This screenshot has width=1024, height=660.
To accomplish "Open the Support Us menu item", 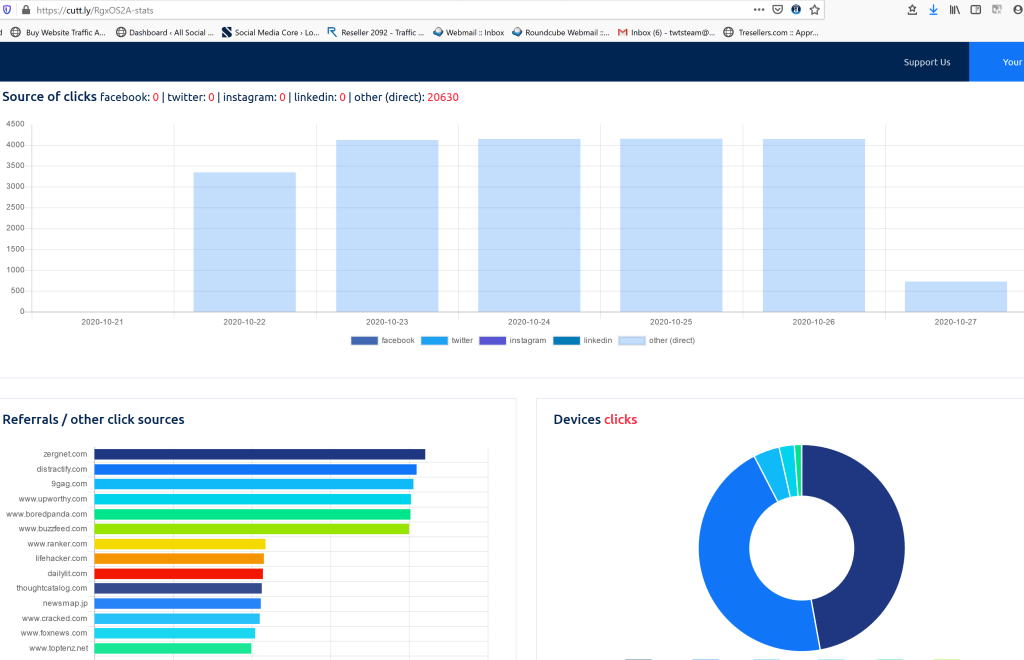I will coord(926,62).
